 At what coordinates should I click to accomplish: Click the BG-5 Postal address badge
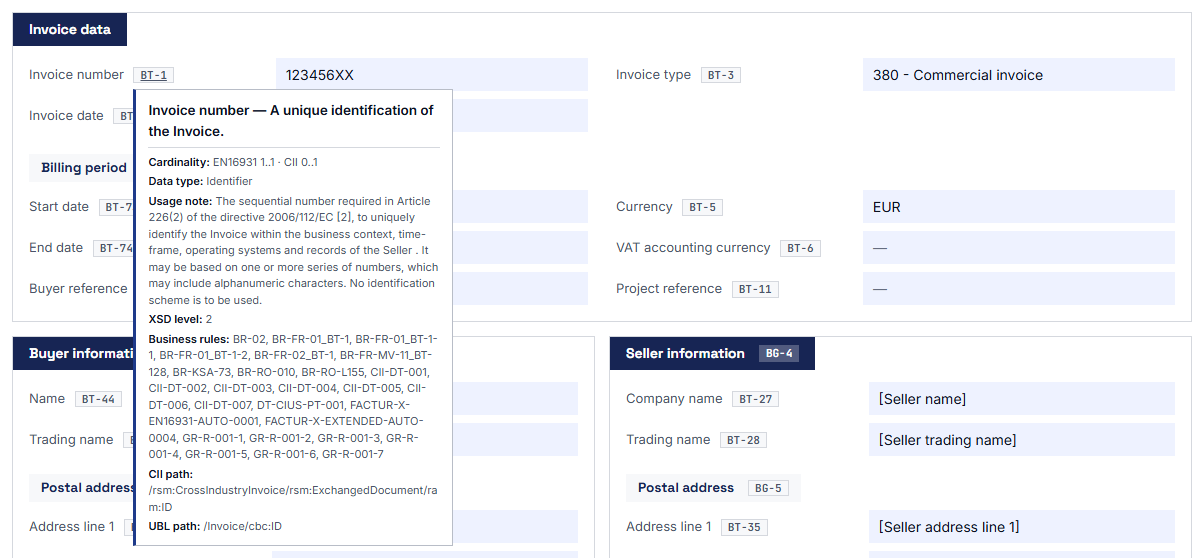[769, 488]
